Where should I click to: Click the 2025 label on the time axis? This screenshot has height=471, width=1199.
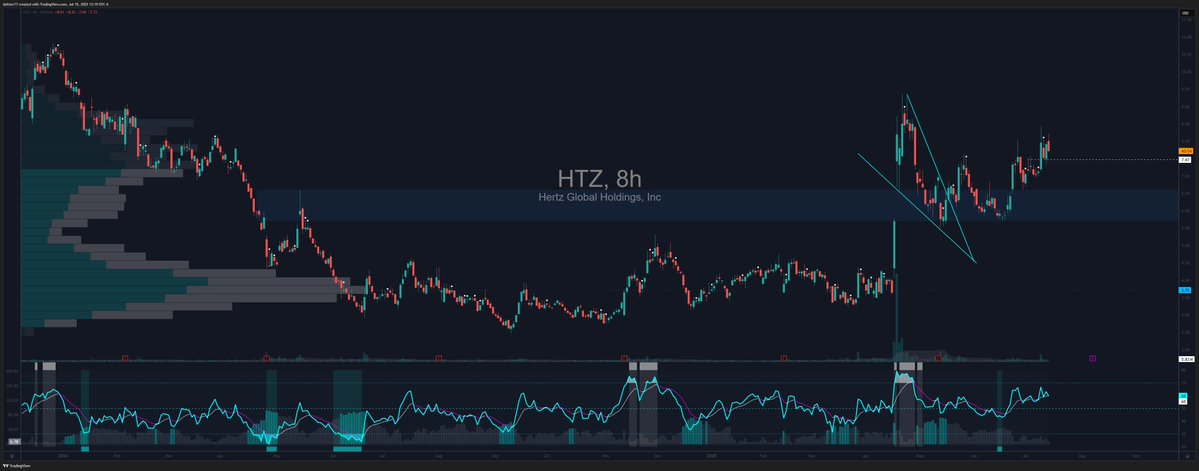711,454
